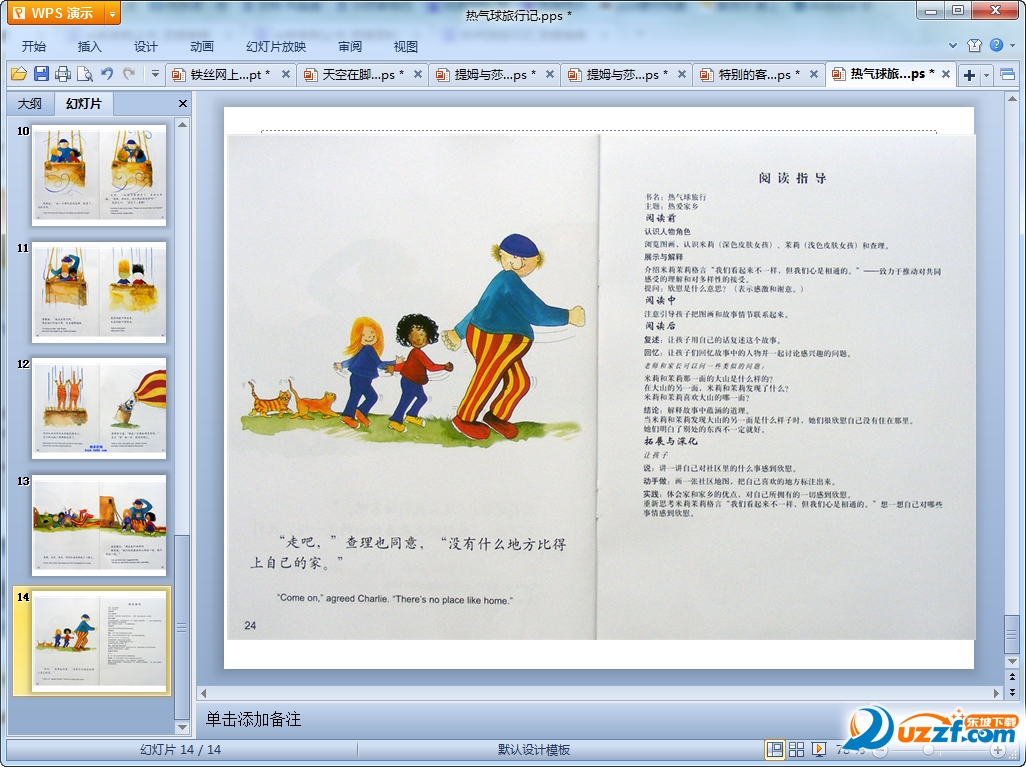
Task: Switch to the 幻灯片 slides pane tab
Action: (84, 103)
